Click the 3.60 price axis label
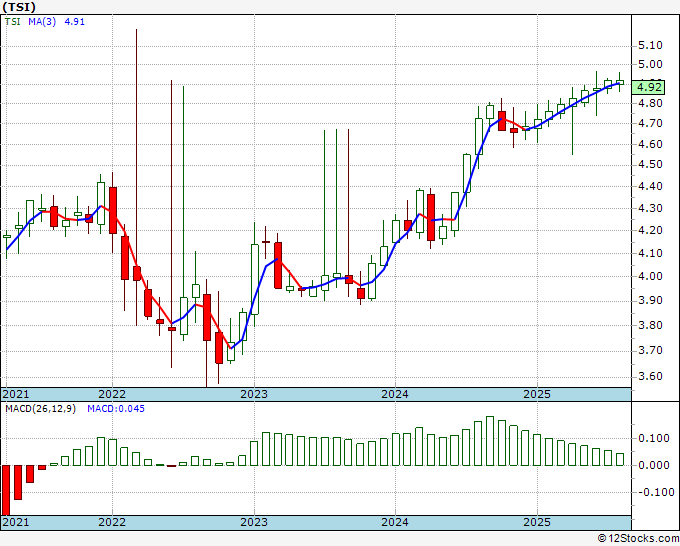The image size is (680, 546). click(650, 376)
